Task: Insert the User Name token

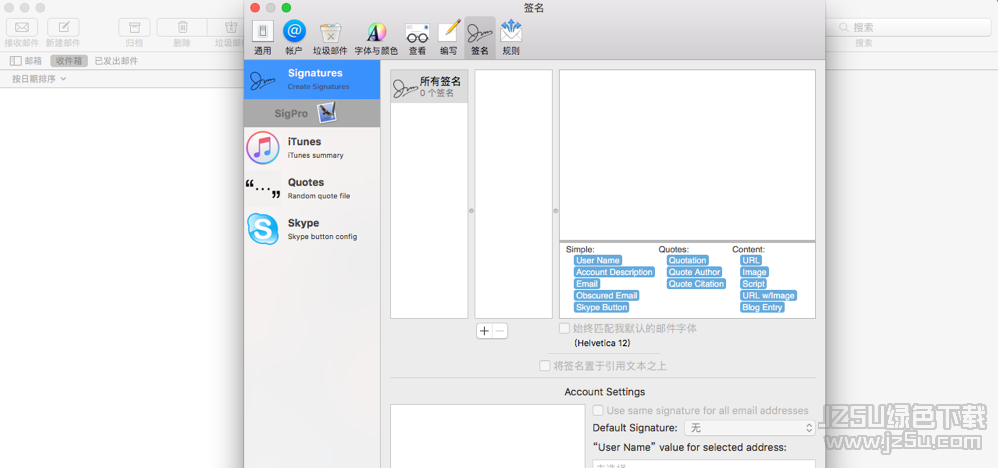Action: (x=598, y=260)
